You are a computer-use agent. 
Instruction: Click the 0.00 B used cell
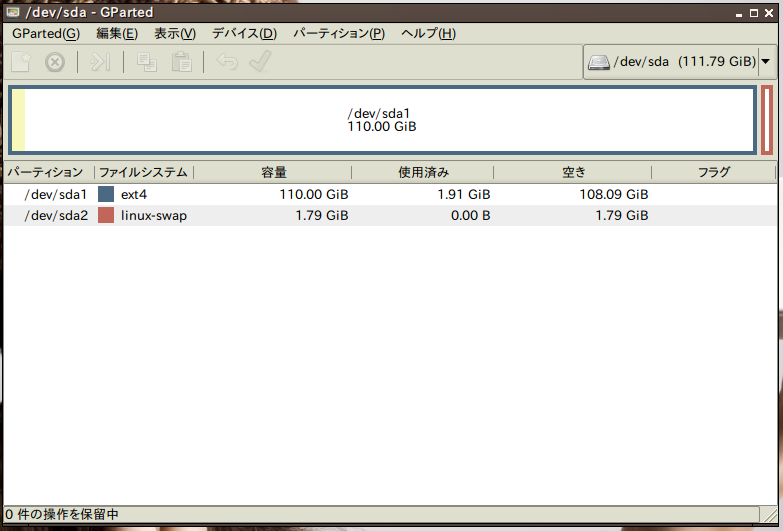pyautogui.click(x=470, y=216)
